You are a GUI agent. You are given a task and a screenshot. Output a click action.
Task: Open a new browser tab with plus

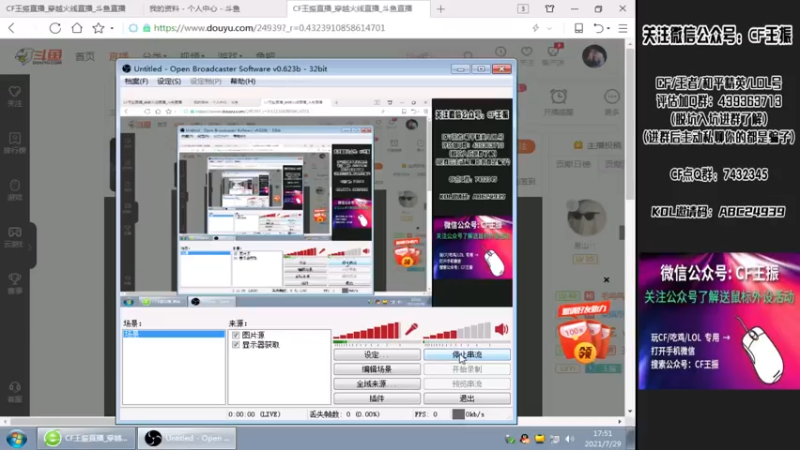(x=441, y=9)
